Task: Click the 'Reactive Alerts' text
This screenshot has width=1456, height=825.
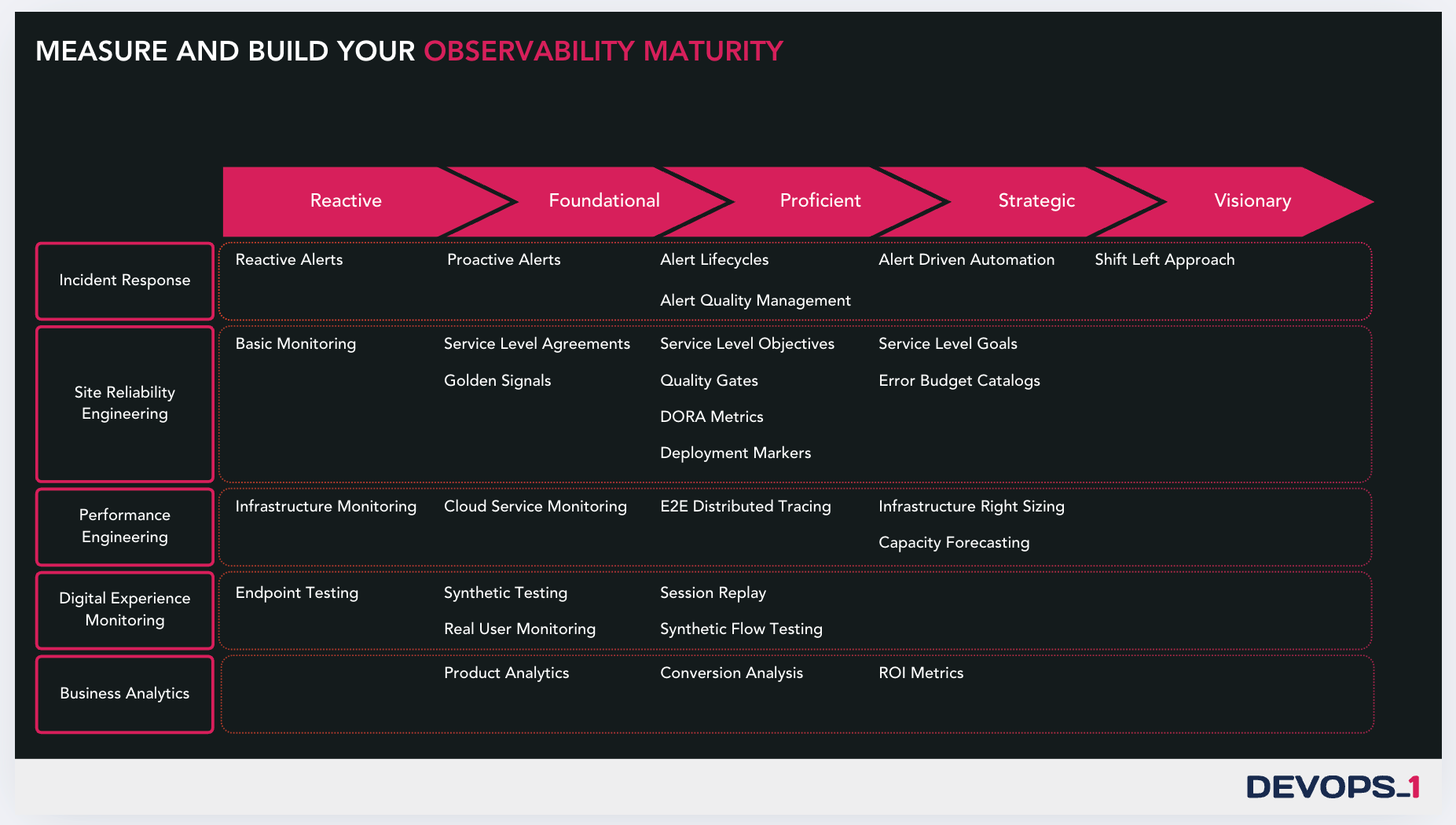Action: [x=289, y=259]
